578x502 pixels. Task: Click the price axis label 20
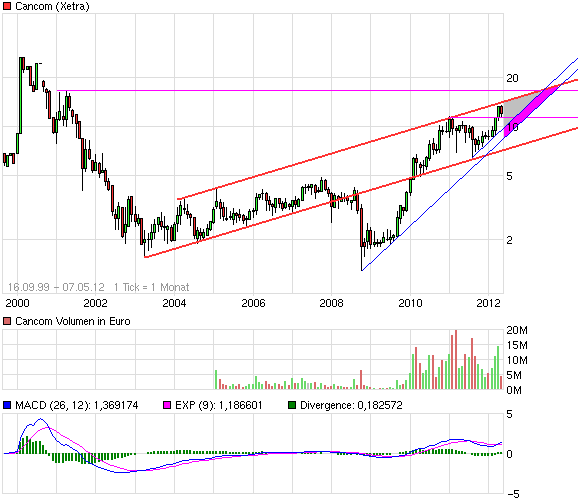coord(512,78)
